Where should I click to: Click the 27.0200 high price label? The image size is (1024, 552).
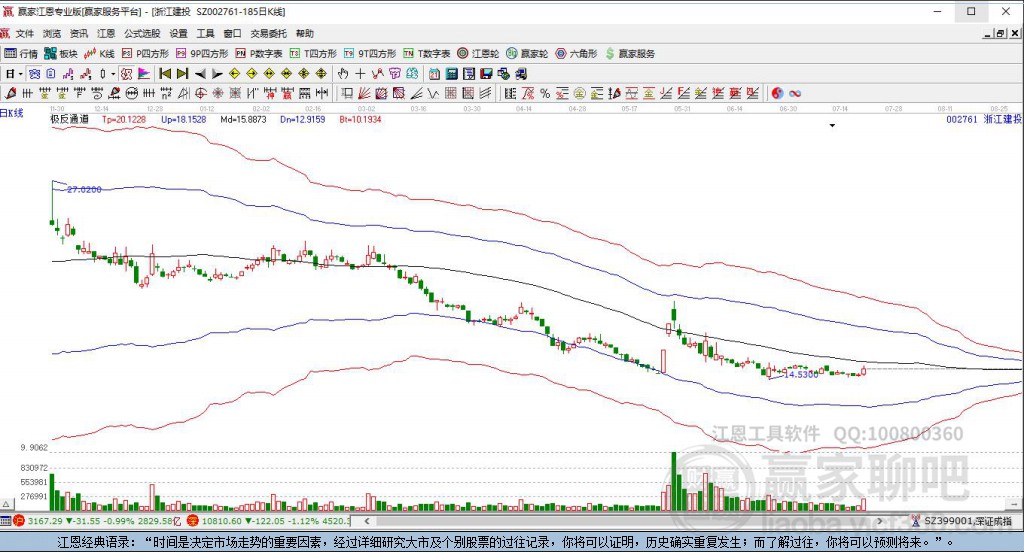tap(84, 189)
